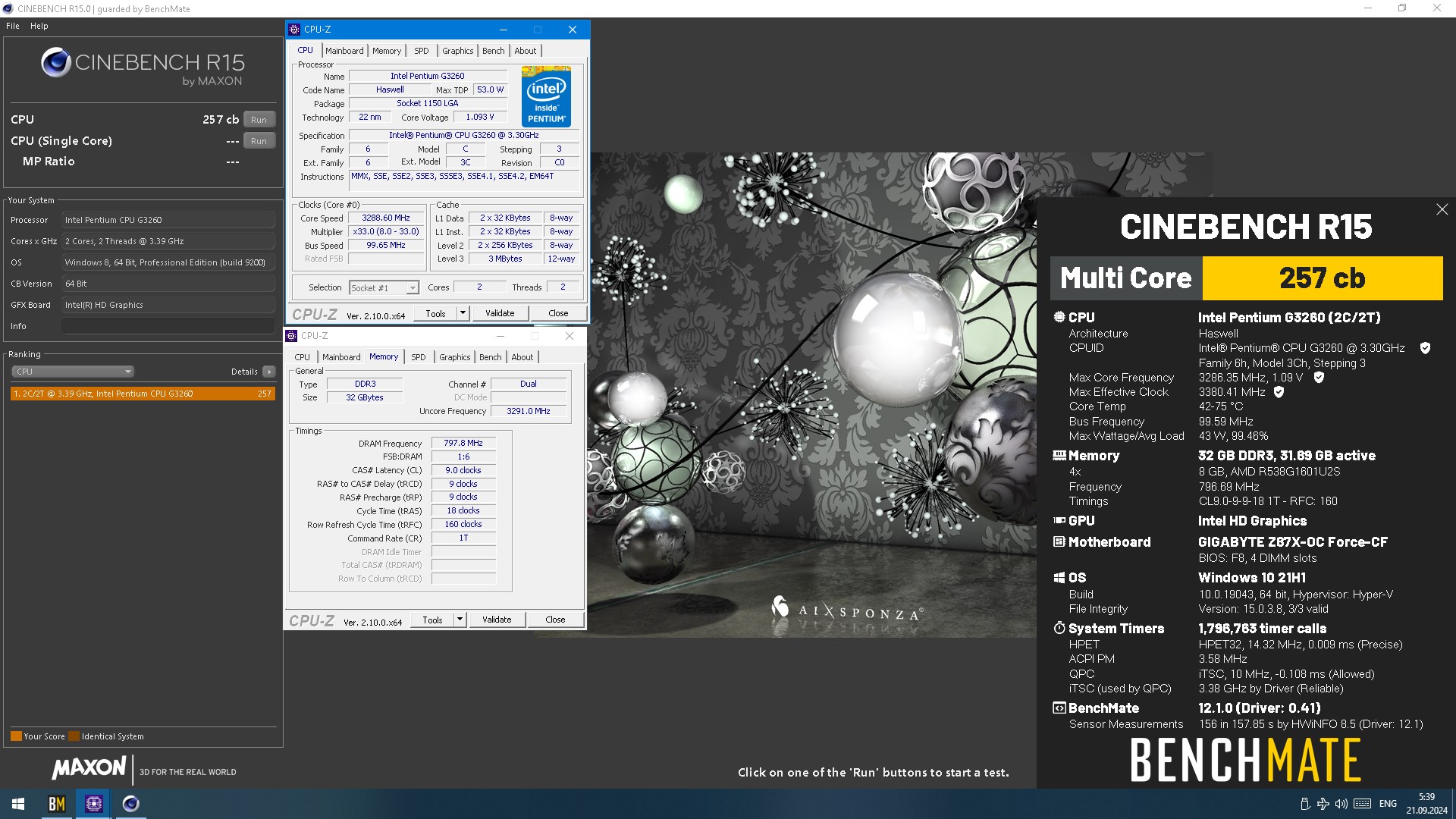Click Close button in bottom CPU-Z window
This screenshot has width=1456, height=819.
pos(555,620)
